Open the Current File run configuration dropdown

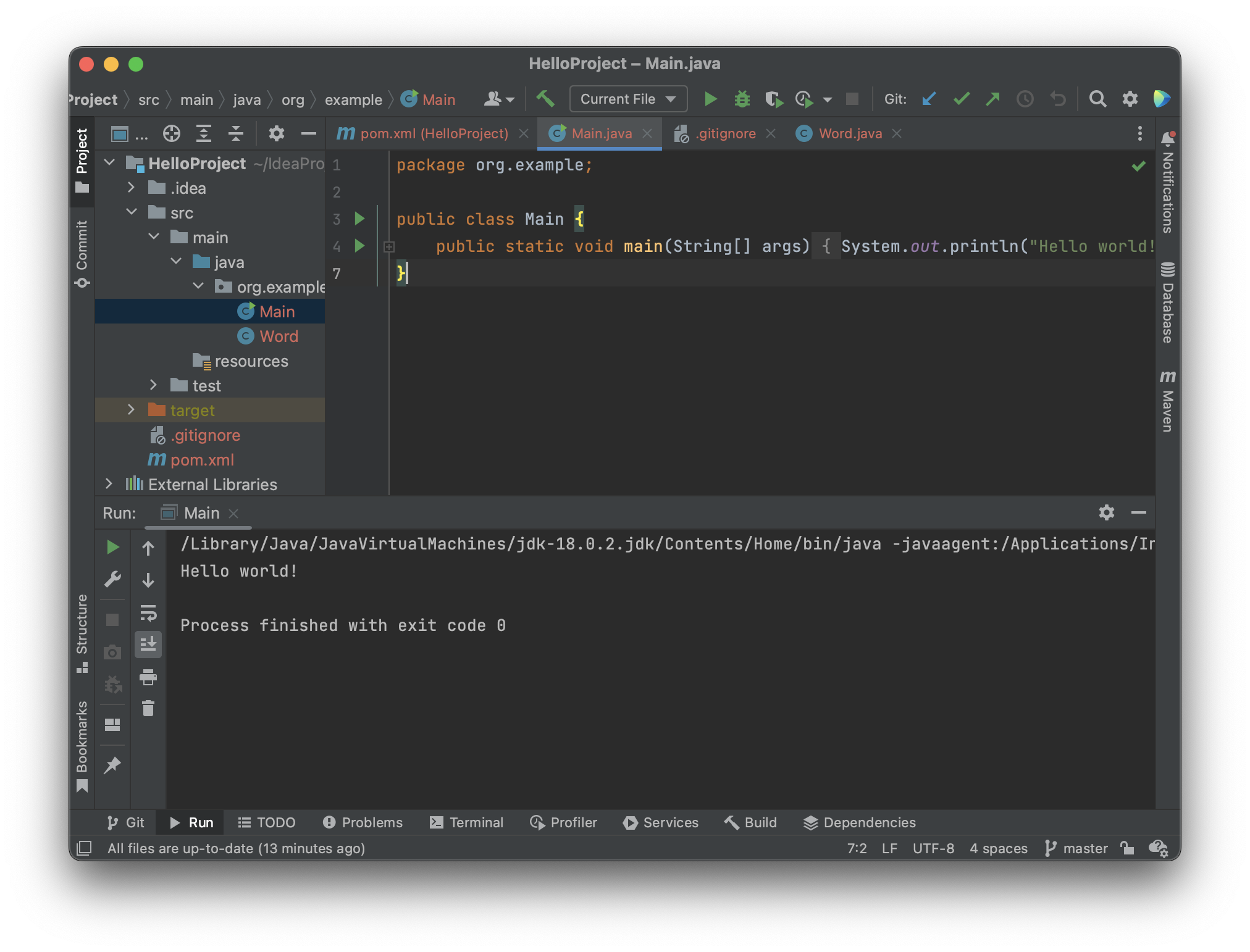coord(627,99)
